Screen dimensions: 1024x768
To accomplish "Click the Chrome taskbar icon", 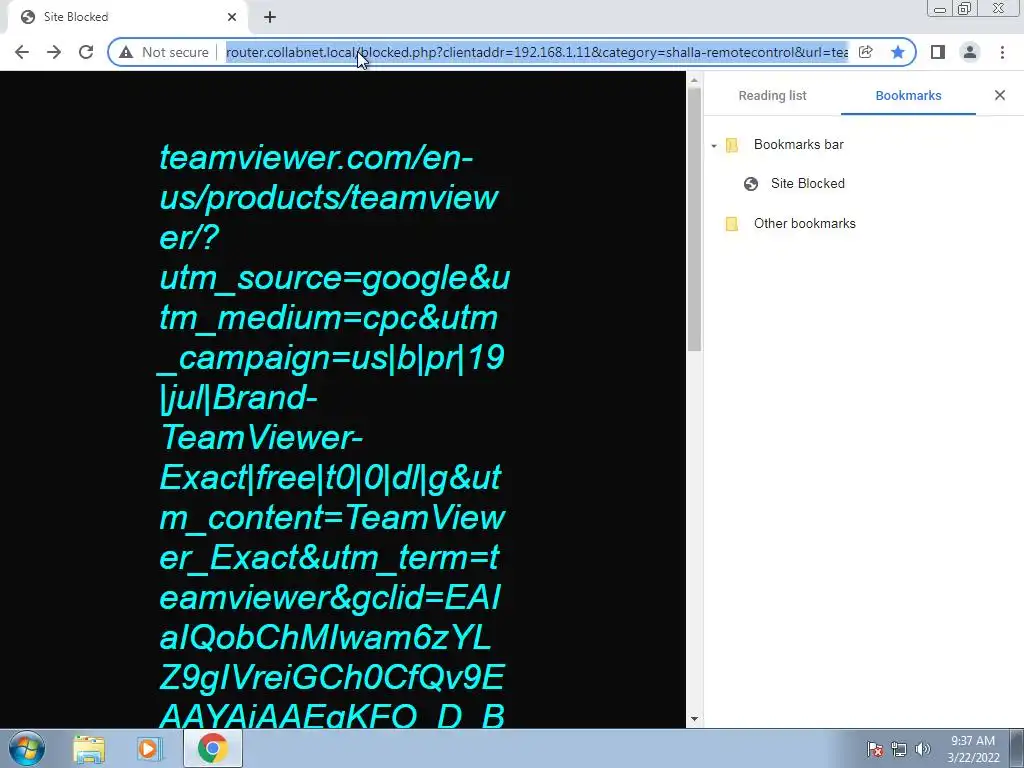I will [x=213, y=748].
